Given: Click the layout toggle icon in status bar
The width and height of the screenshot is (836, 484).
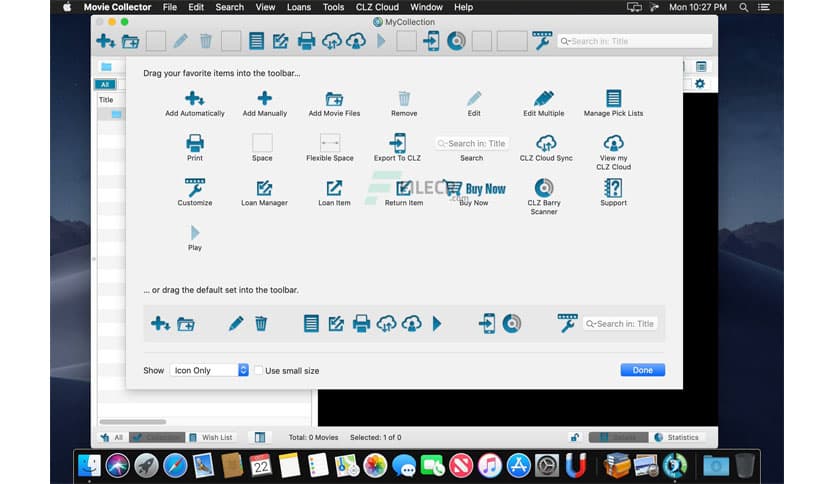Looking at the screenshot, I should tap(260, 437).
